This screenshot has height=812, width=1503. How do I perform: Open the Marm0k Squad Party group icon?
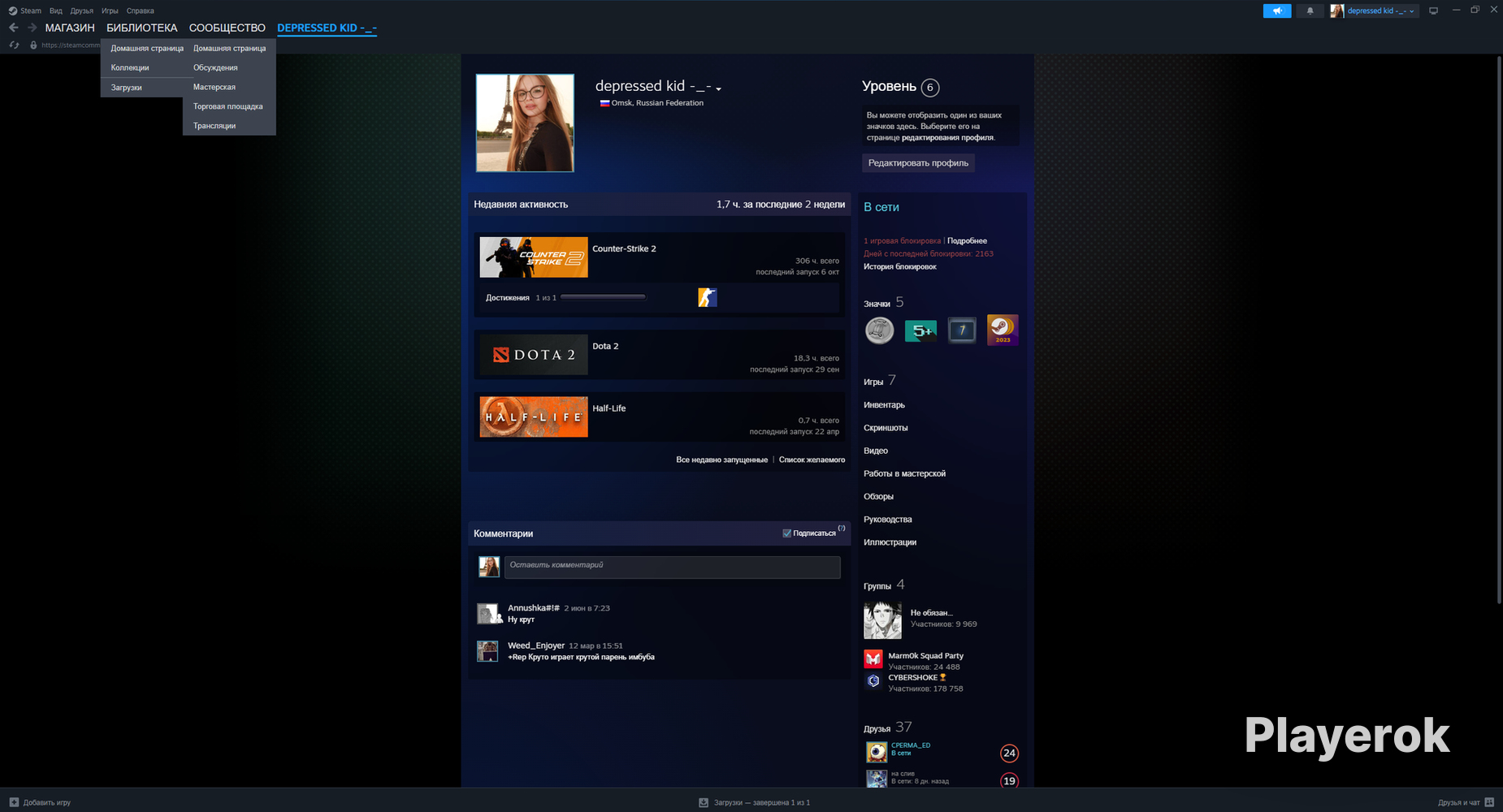point(873,659)
